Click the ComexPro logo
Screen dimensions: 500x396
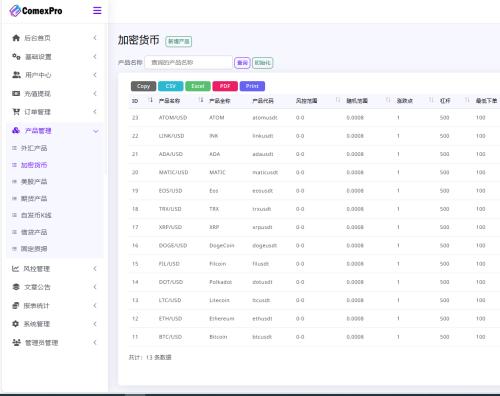(x=36, y=11)
